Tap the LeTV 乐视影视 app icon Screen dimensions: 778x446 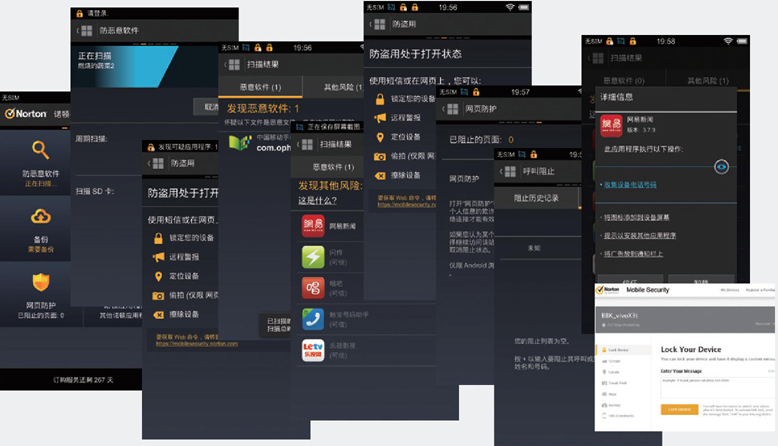313,350
